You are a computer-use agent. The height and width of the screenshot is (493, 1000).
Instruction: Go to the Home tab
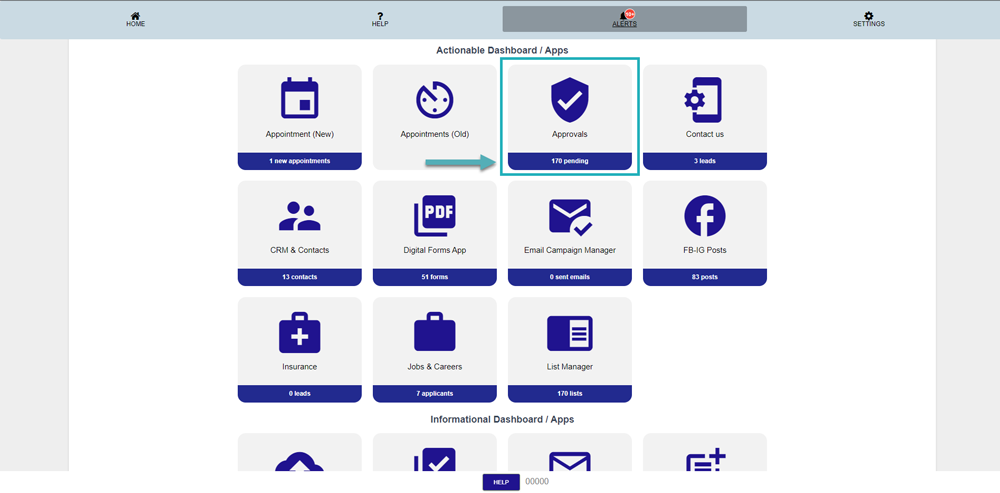click(135, 19)
